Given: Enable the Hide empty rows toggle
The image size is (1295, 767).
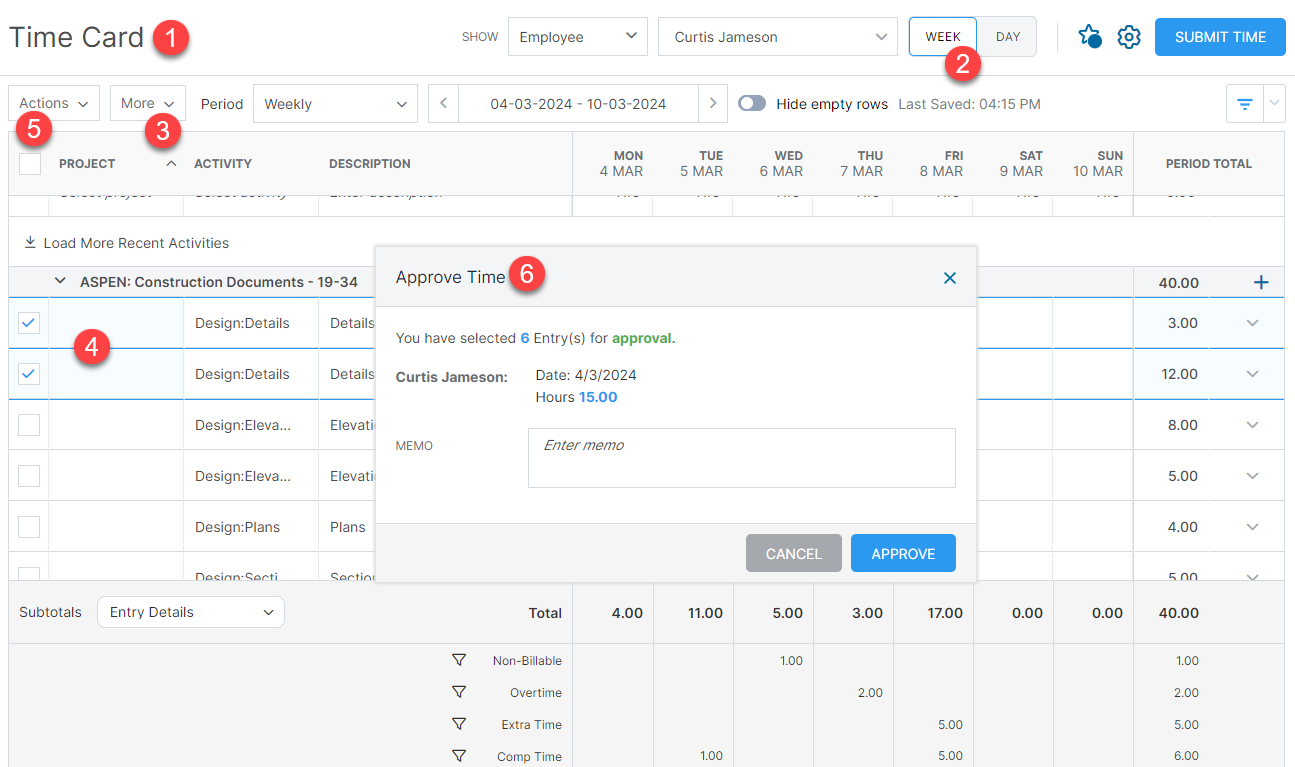Looking at the screenshot, I should coord(752,103).
